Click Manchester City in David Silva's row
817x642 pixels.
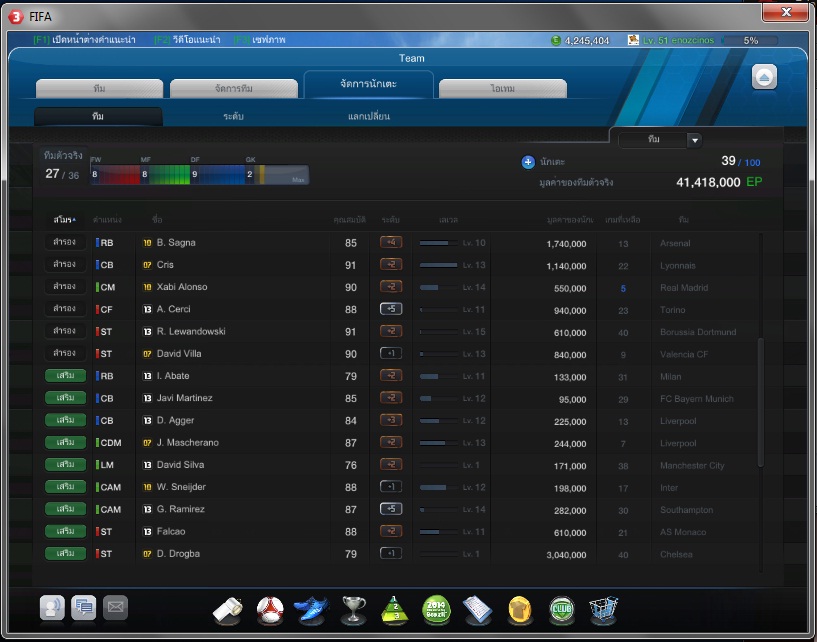point(692,465)
